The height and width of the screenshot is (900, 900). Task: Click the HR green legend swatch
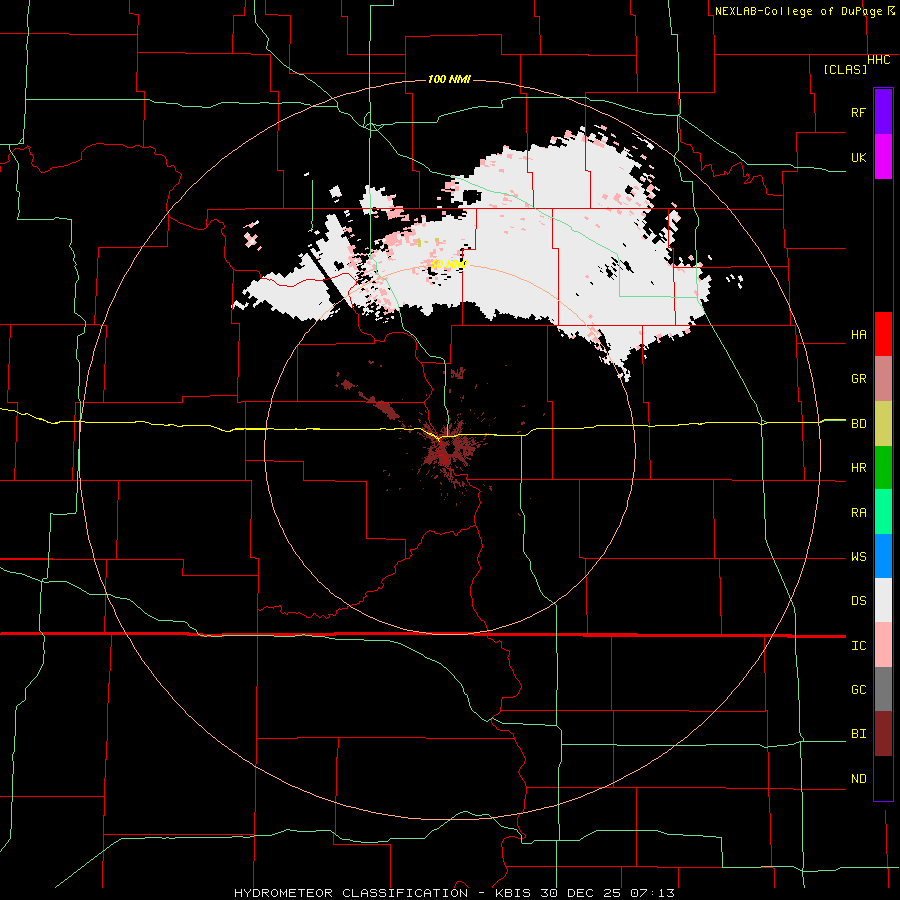tap(883, 468)
